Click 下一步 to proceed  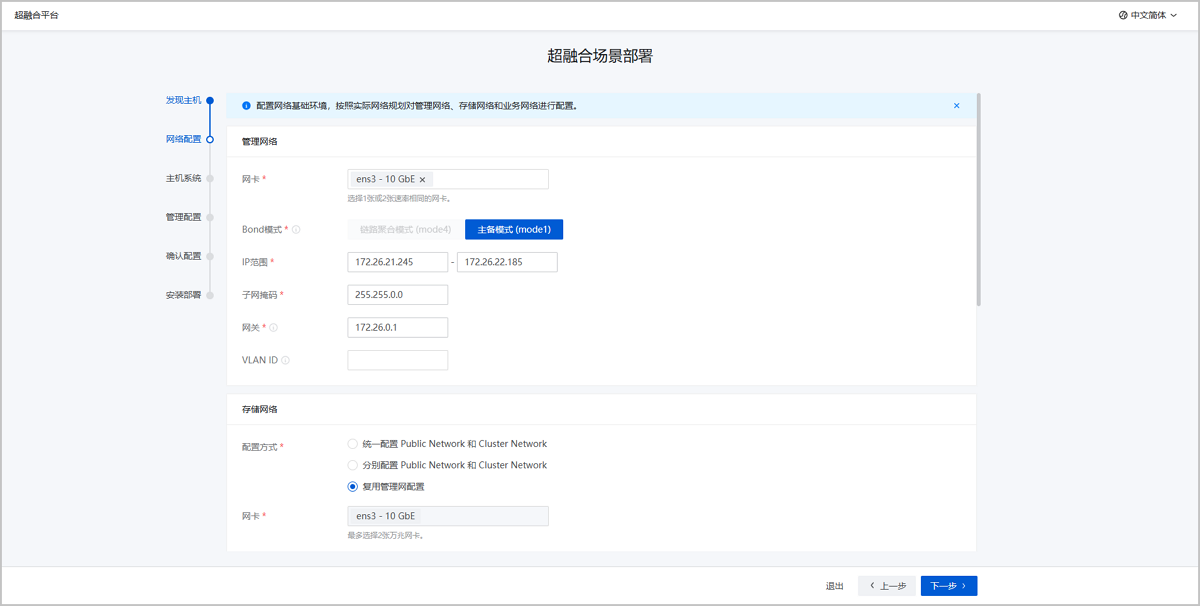coord(948,586)
